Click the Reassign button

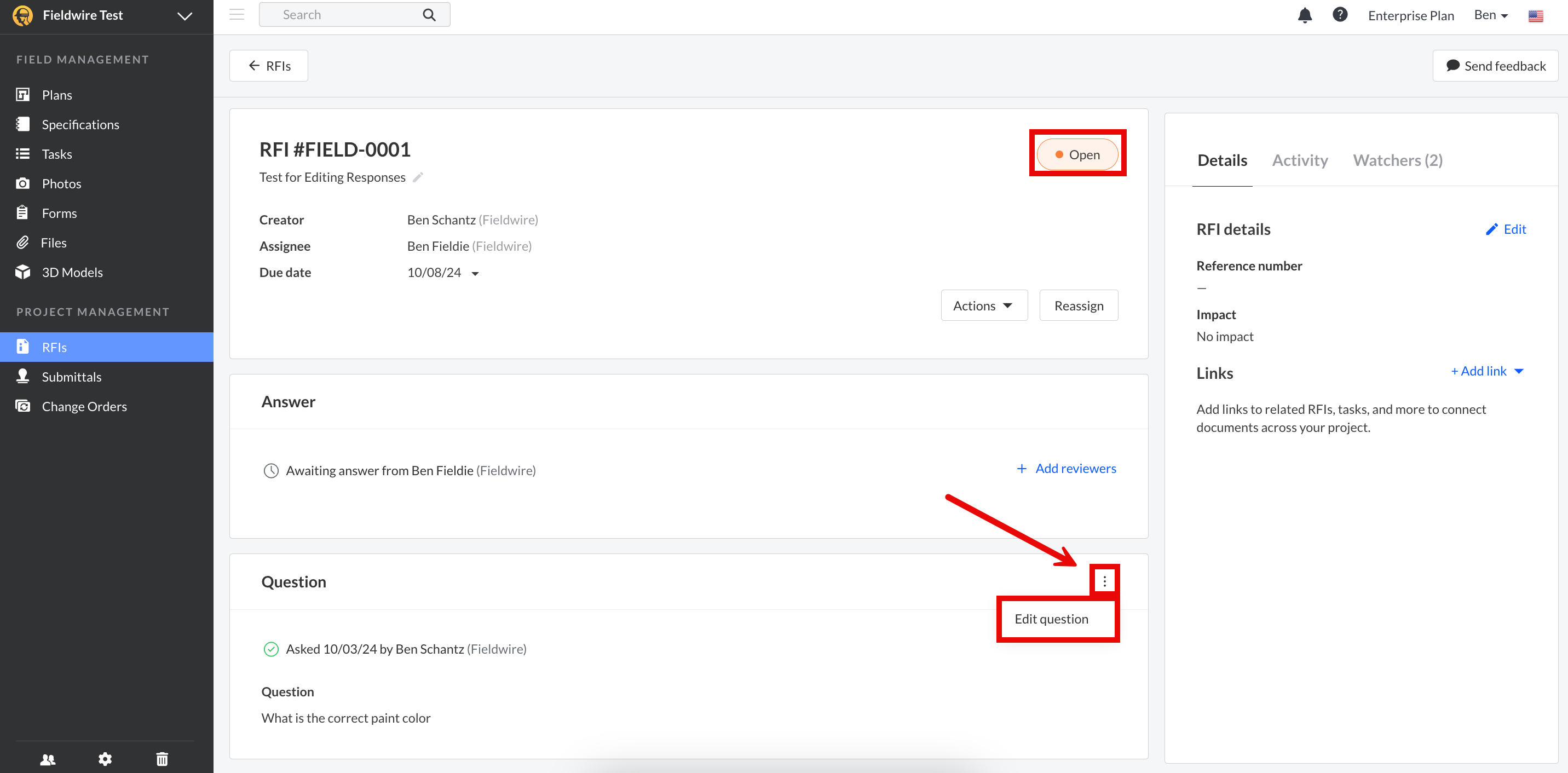(1078, 305)
